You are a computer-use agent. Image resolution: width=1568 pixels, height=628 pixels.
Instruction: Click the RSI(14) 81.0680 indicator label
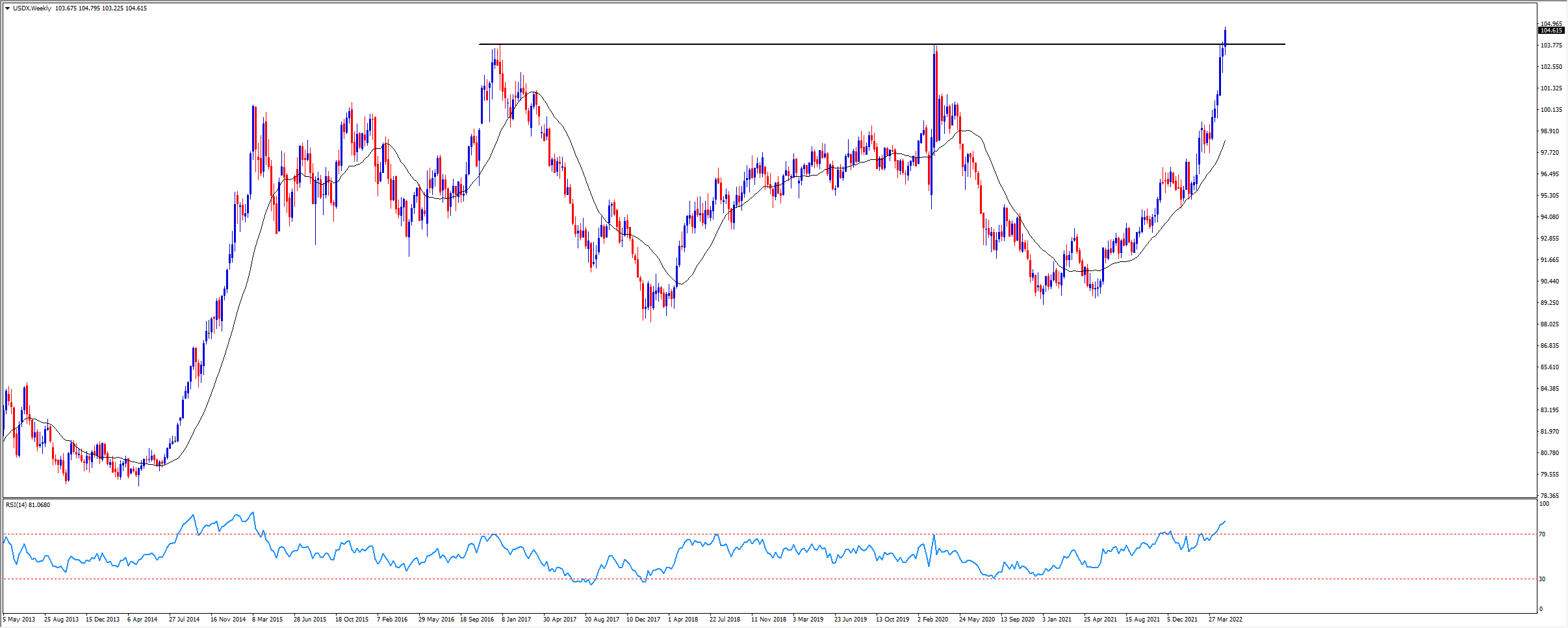[x=28, y=505]
